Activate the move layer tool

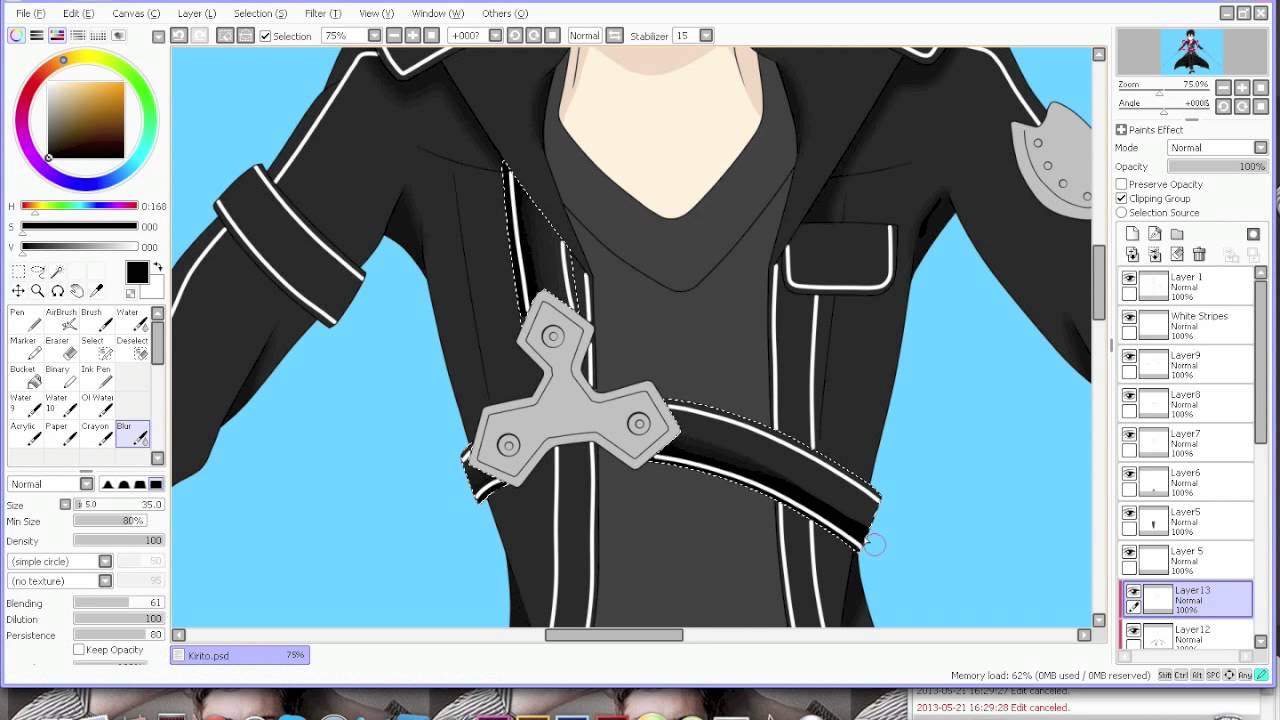point(18,291)
